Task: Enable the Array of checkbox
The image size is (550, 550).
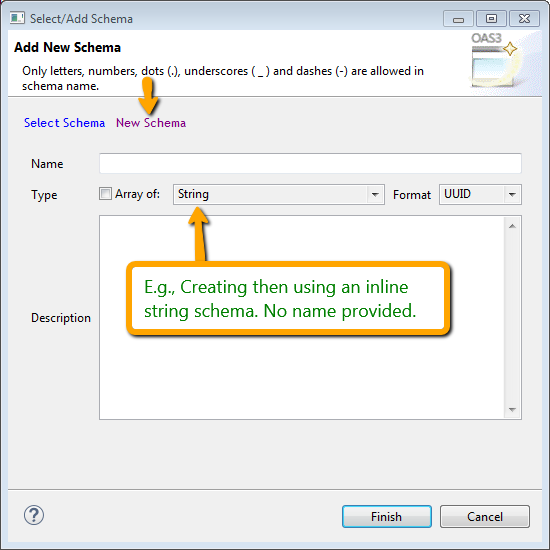Action: coord(105,194)
